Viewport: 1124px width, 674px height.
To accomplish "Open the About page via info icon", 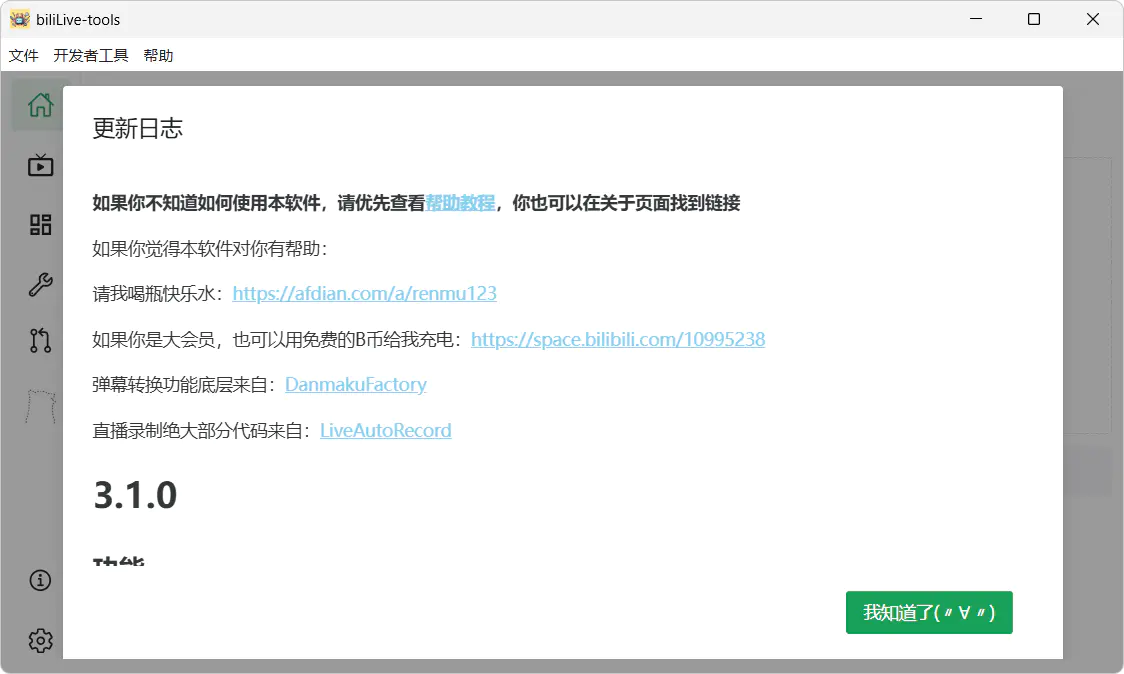I will coord(40,580).
